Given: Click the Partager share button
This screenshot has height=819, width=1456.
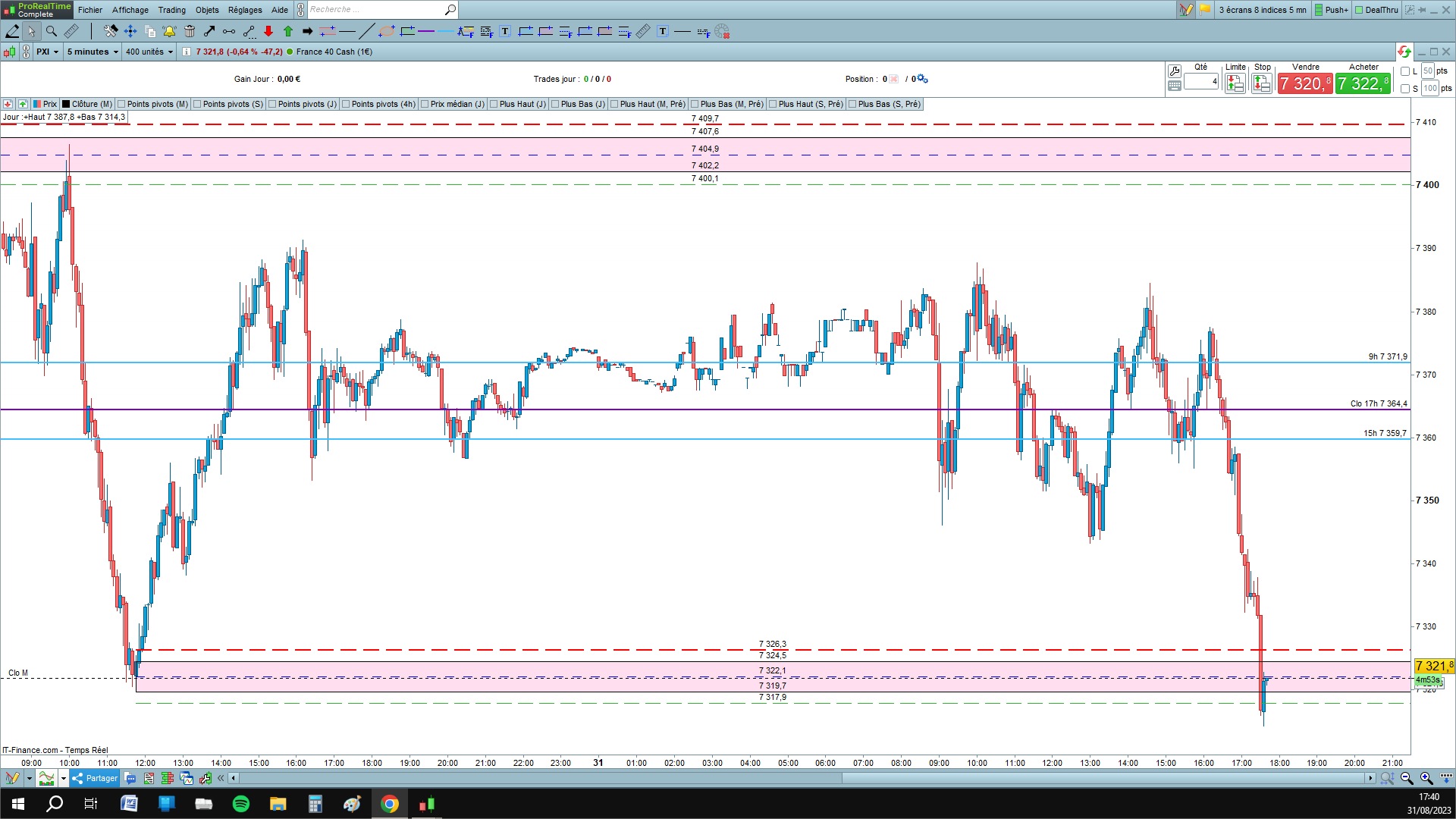Looking at the screenshot, I should point(95,778).
